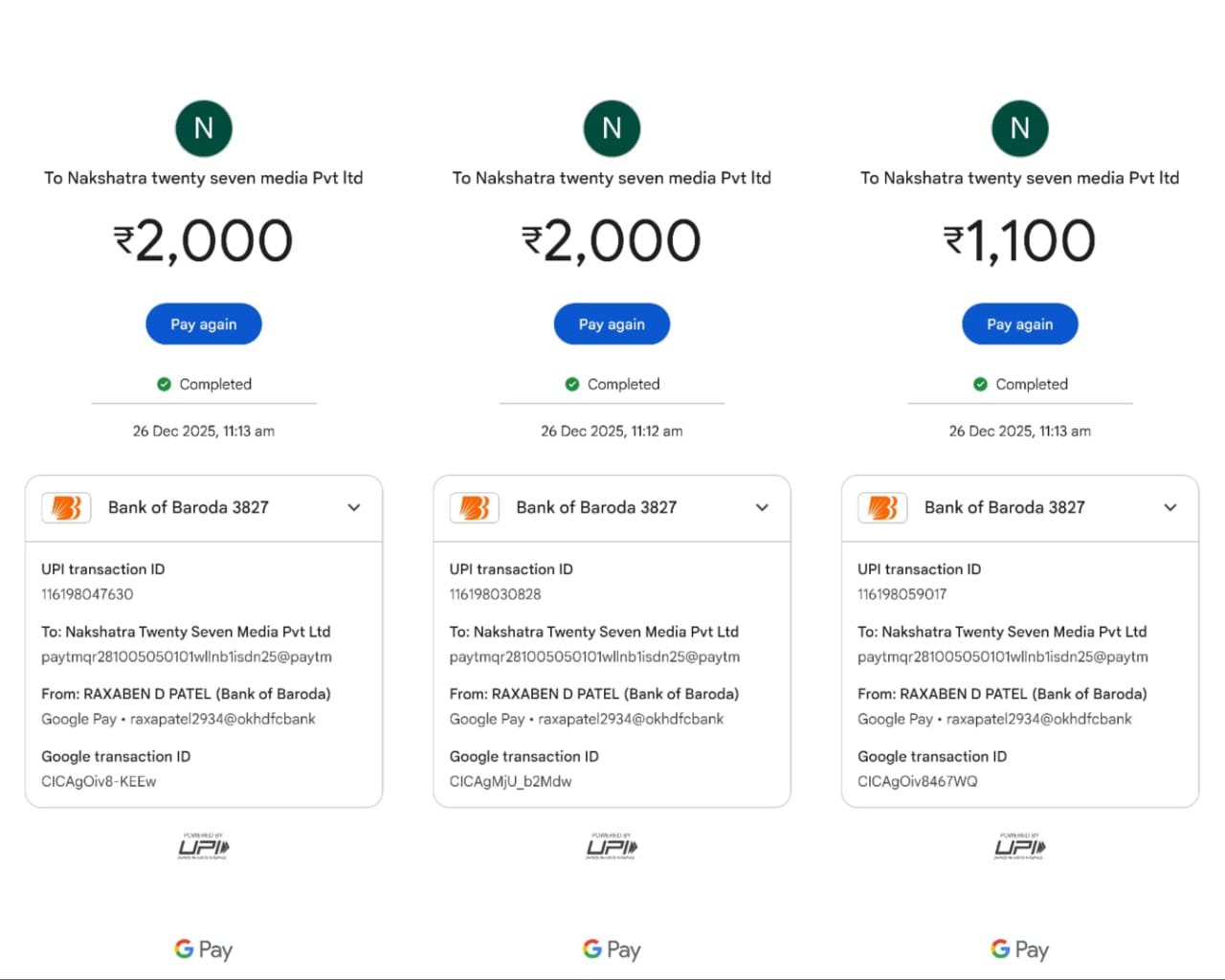
Task: Click Bank of Baroda logo in middle receipt
Action: 475,507
